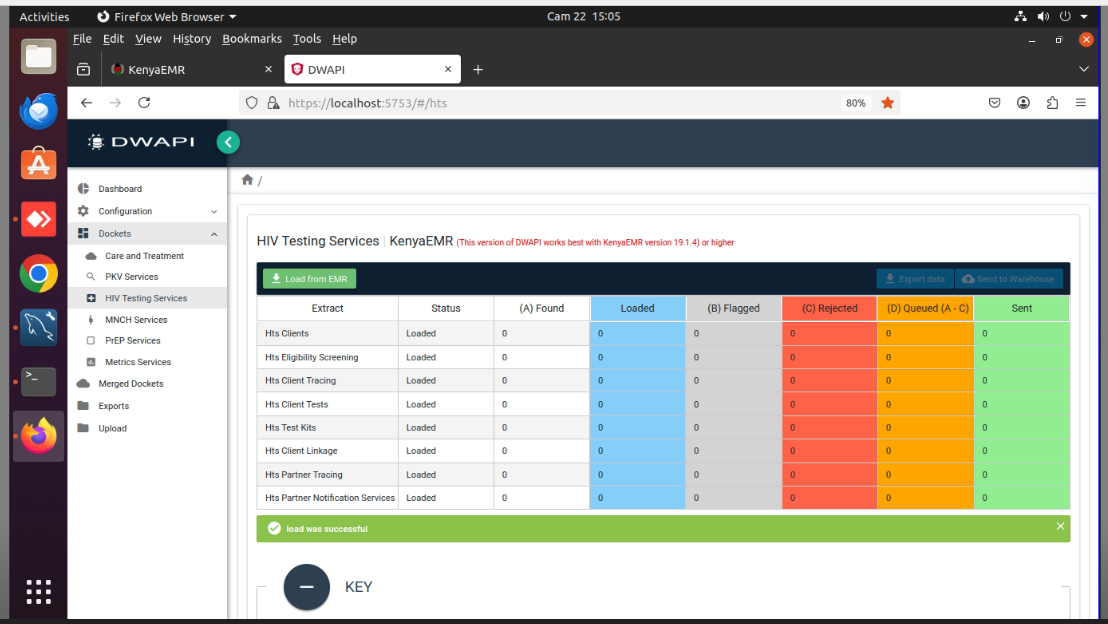This screenshot has height=624, width=1108.
Task: Dismiss the load was successful message
Action: (x=1060, y=526)
